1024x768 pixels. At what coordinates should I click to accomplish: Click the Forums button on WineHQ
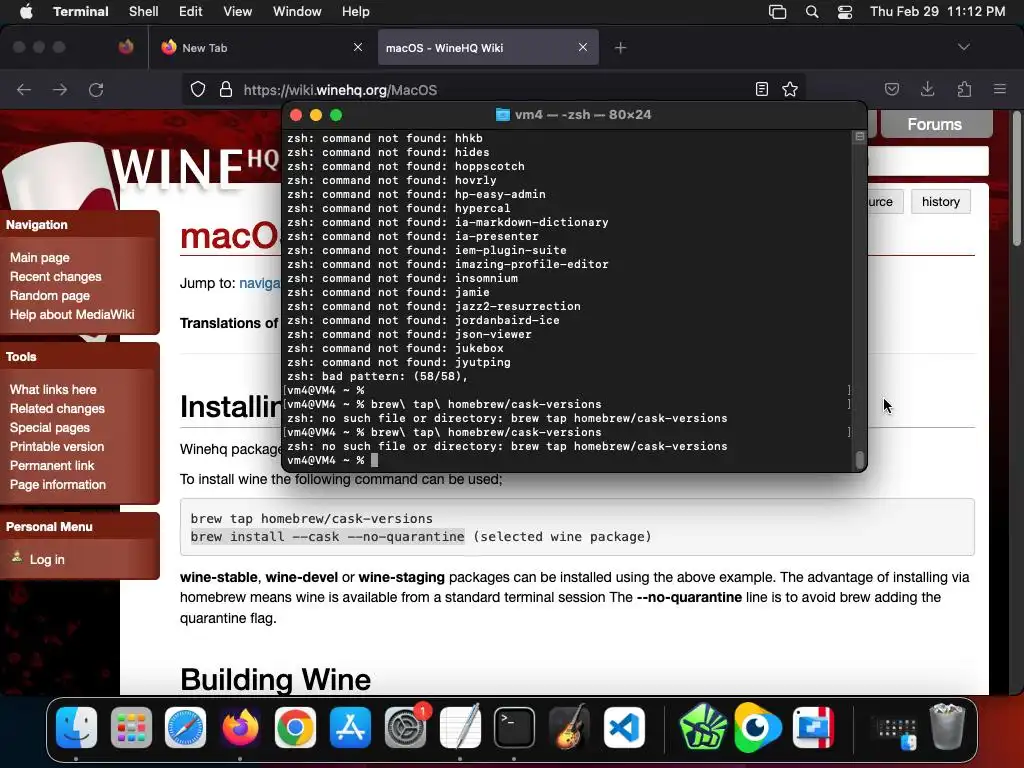[x=936, y=124]
